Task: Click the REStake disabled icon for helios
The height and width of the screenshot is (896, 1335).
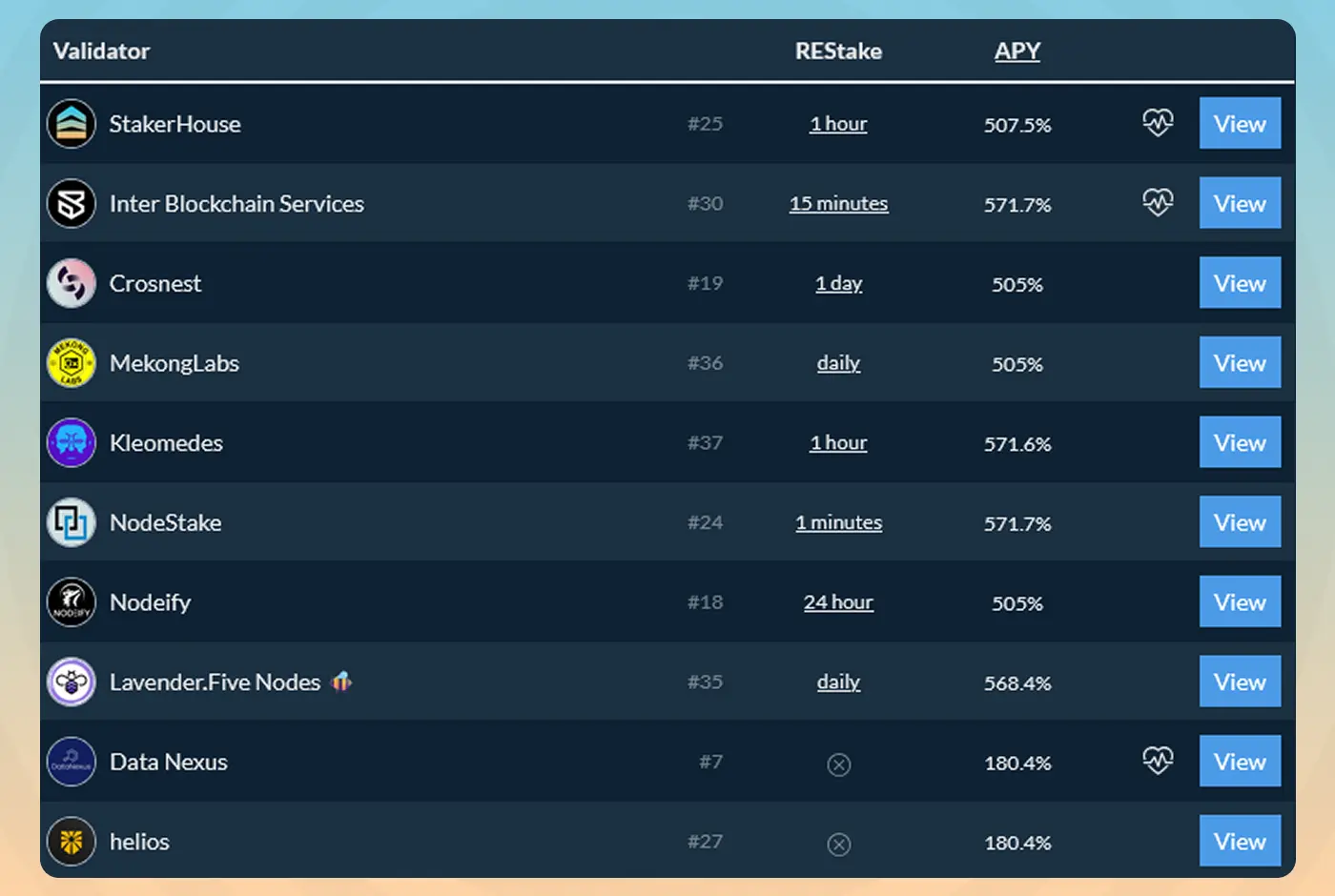Action: 838,845
